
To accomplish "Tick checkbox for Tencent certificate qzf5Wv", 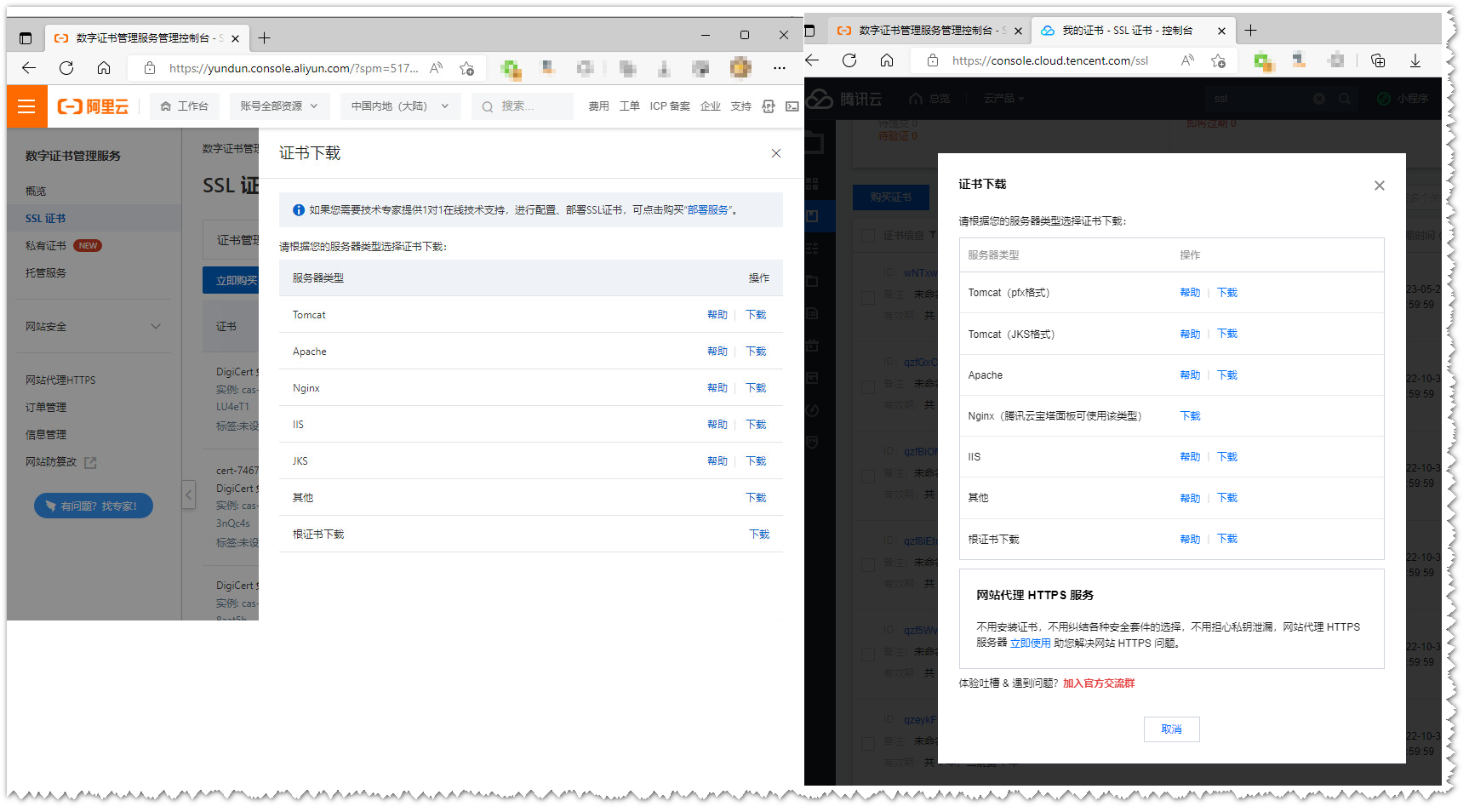I will pos(868,655).
